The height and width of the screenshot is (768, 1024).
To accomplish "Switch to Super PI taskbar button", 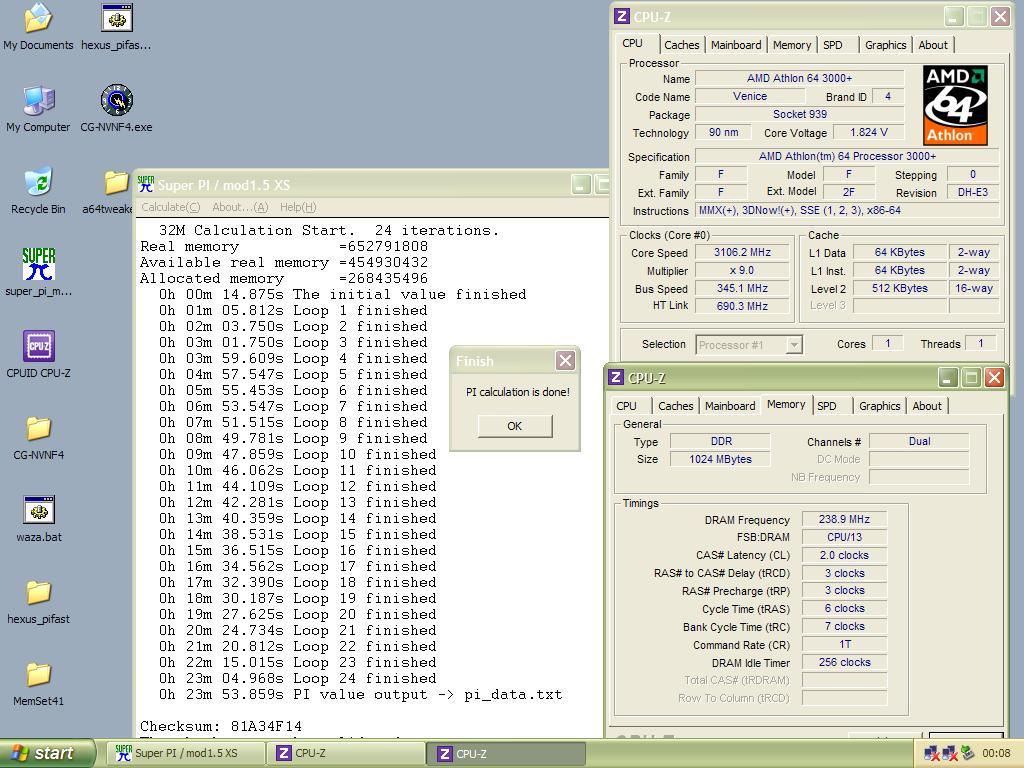I will coord(185,753).
